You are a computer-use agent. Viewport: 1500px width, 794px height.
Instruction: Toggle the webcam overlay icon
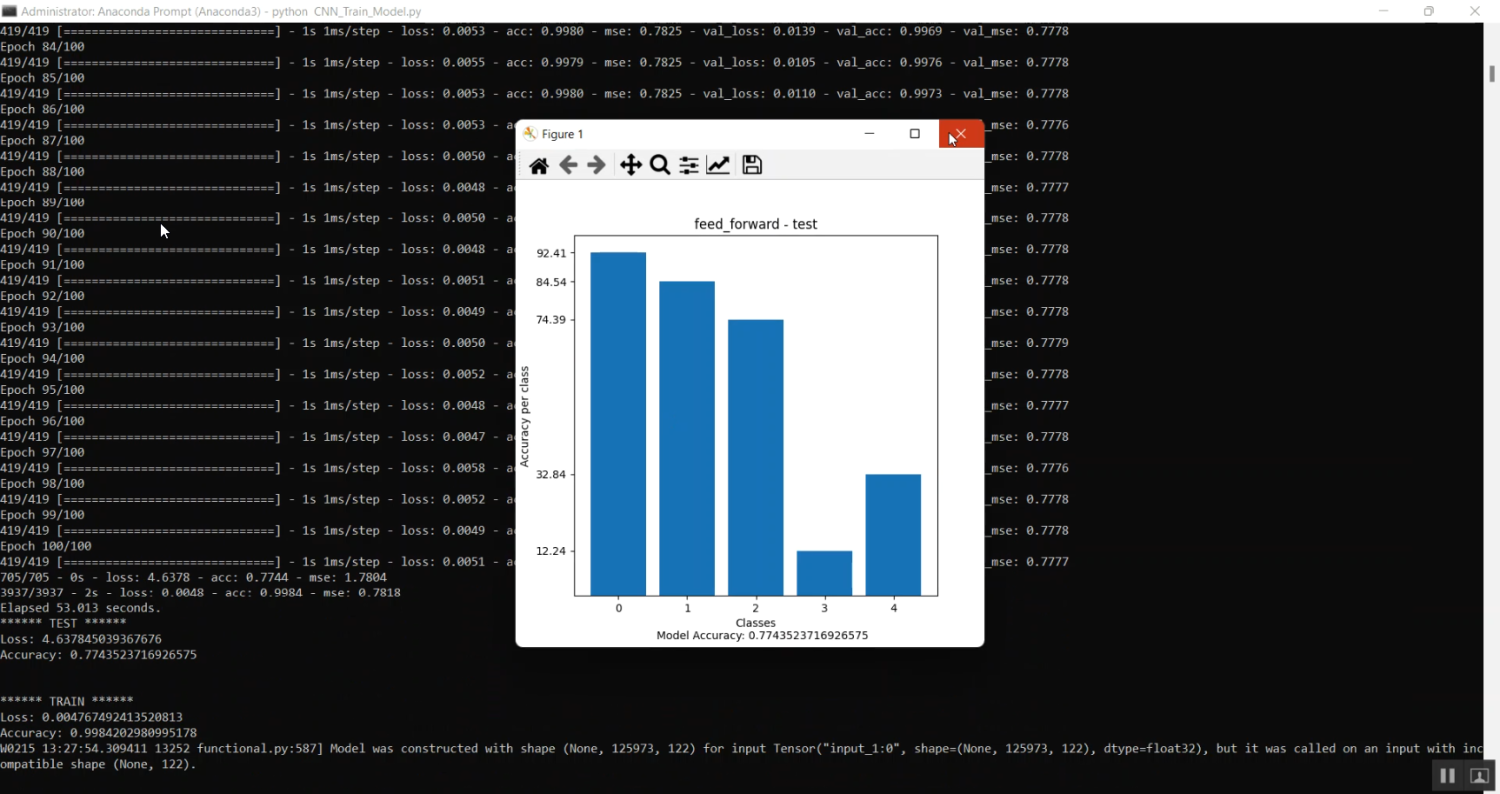click(1478, 776)
